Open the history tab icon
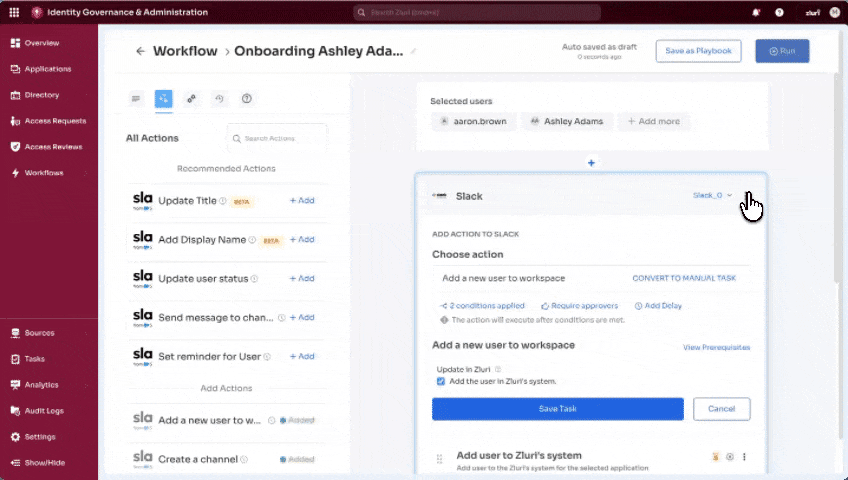This screenshot has height=480, width=848. coord(219,98)
